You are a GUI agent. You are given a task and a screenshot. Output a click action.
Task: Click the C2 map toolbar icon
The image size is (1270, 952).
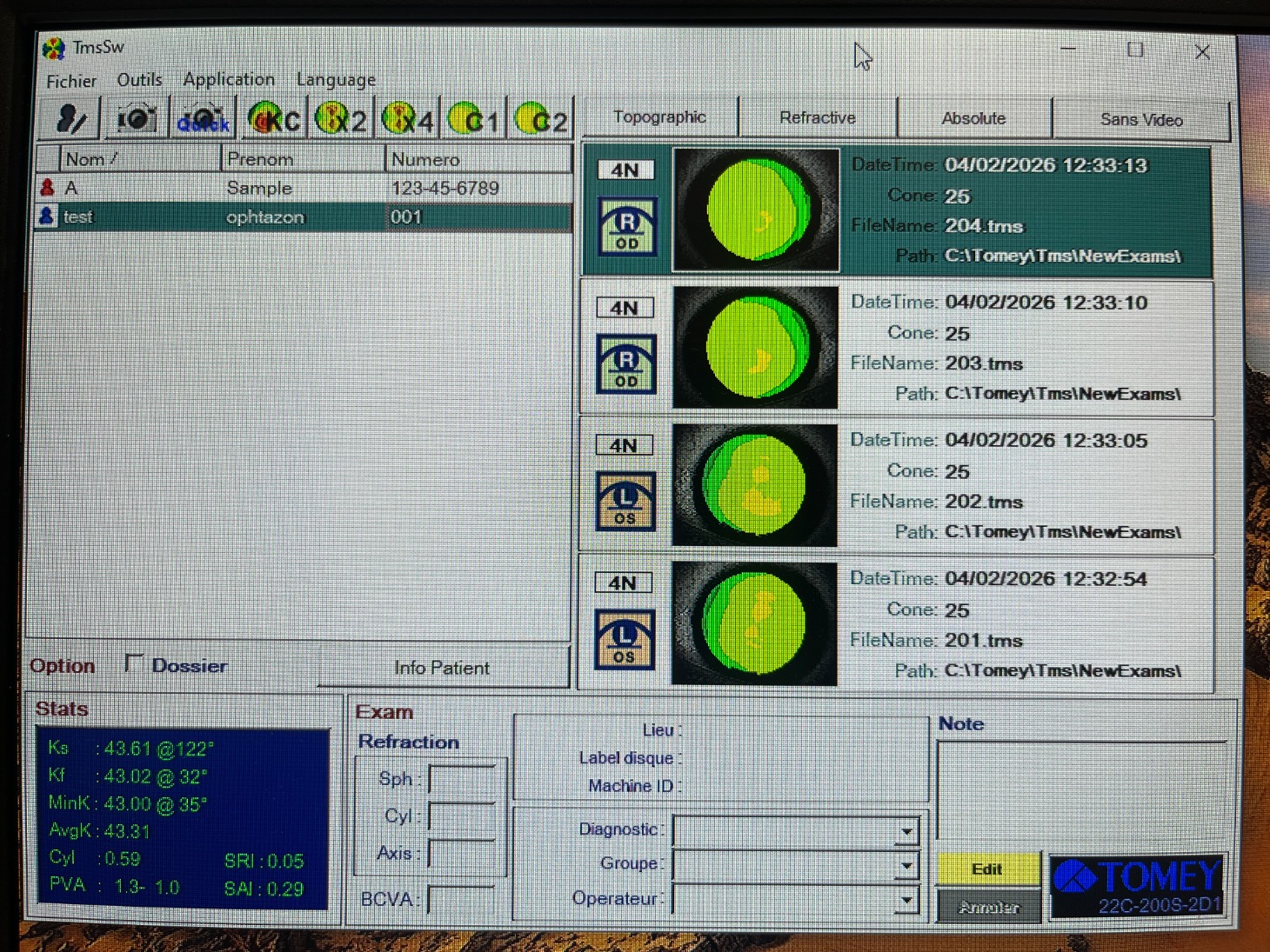coord(540,119)
